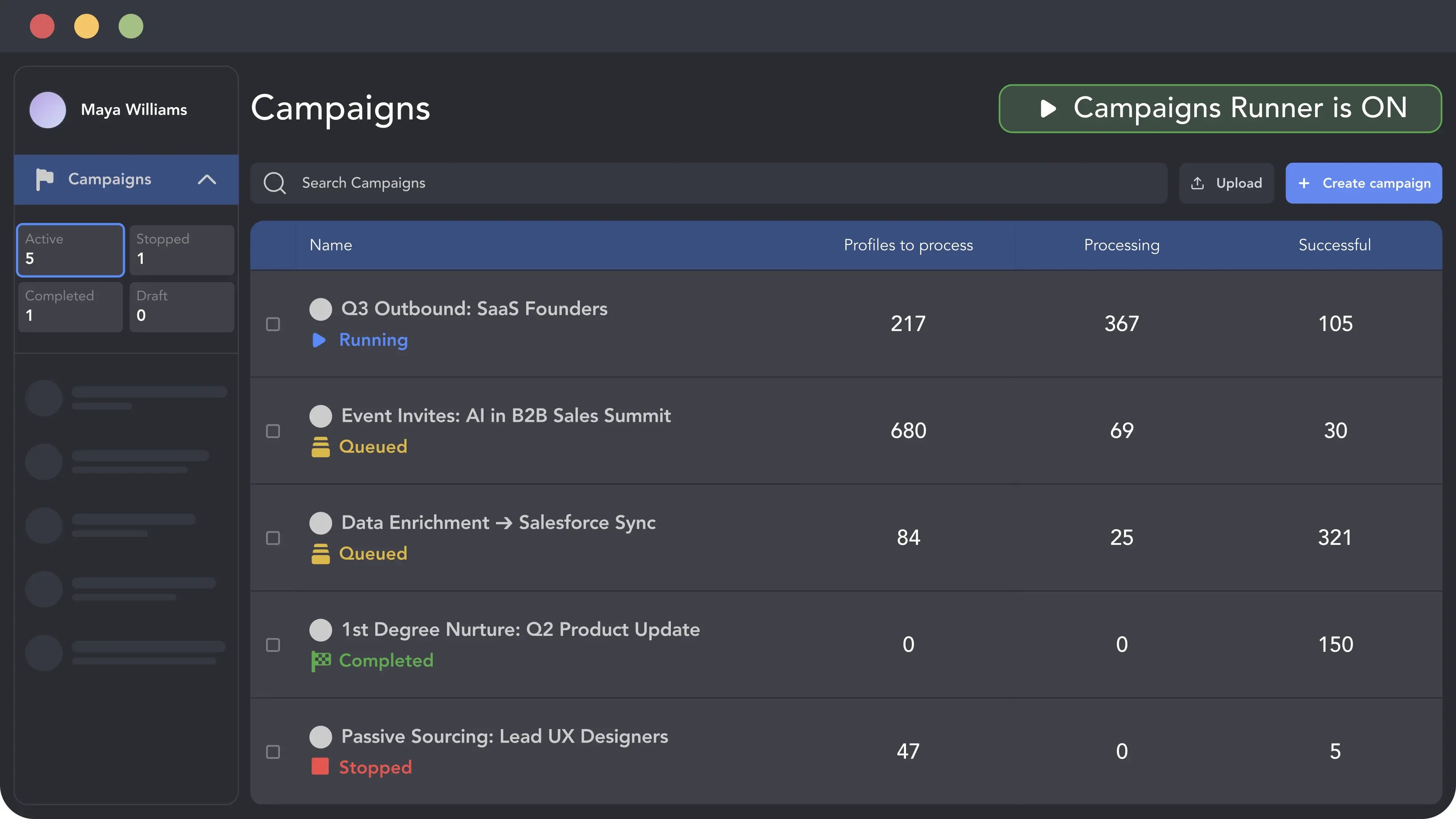Click the Upload button

pos(1226,183)
